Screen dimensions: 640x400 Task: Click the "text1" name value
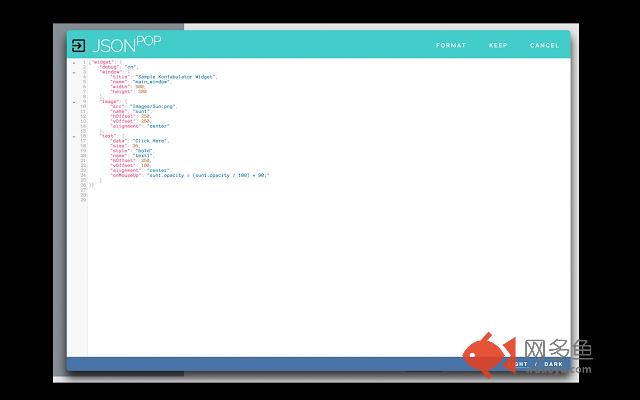click(x=143, y=156)
